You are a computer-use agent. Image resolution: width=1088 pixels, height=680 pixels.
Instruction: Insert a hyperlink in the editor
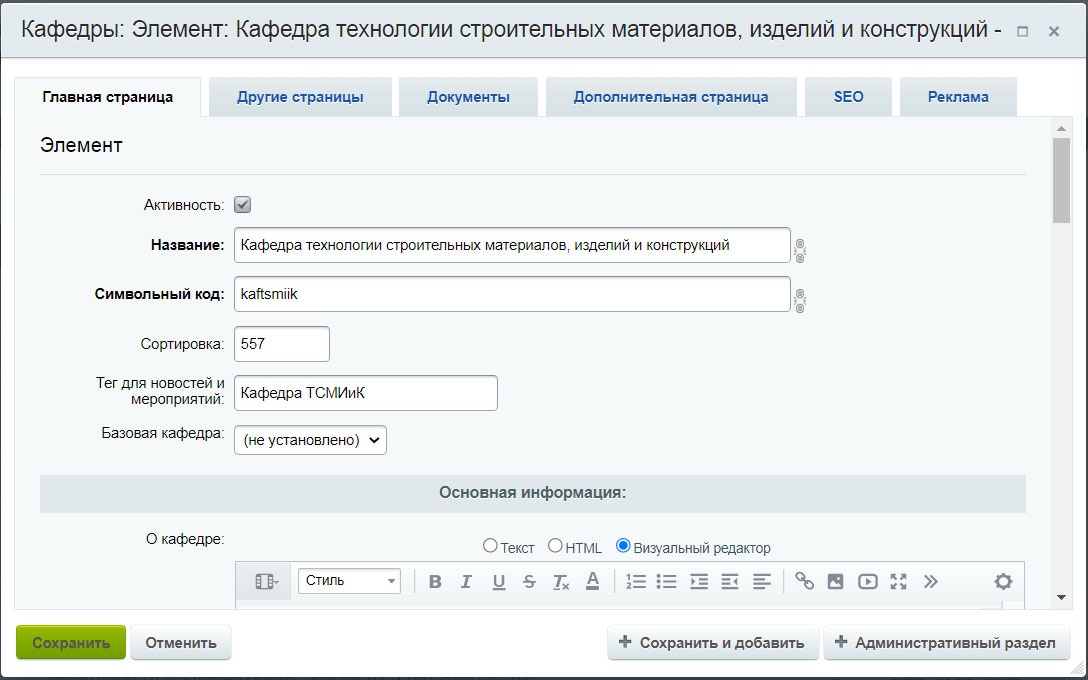click(x=804, y=581)
